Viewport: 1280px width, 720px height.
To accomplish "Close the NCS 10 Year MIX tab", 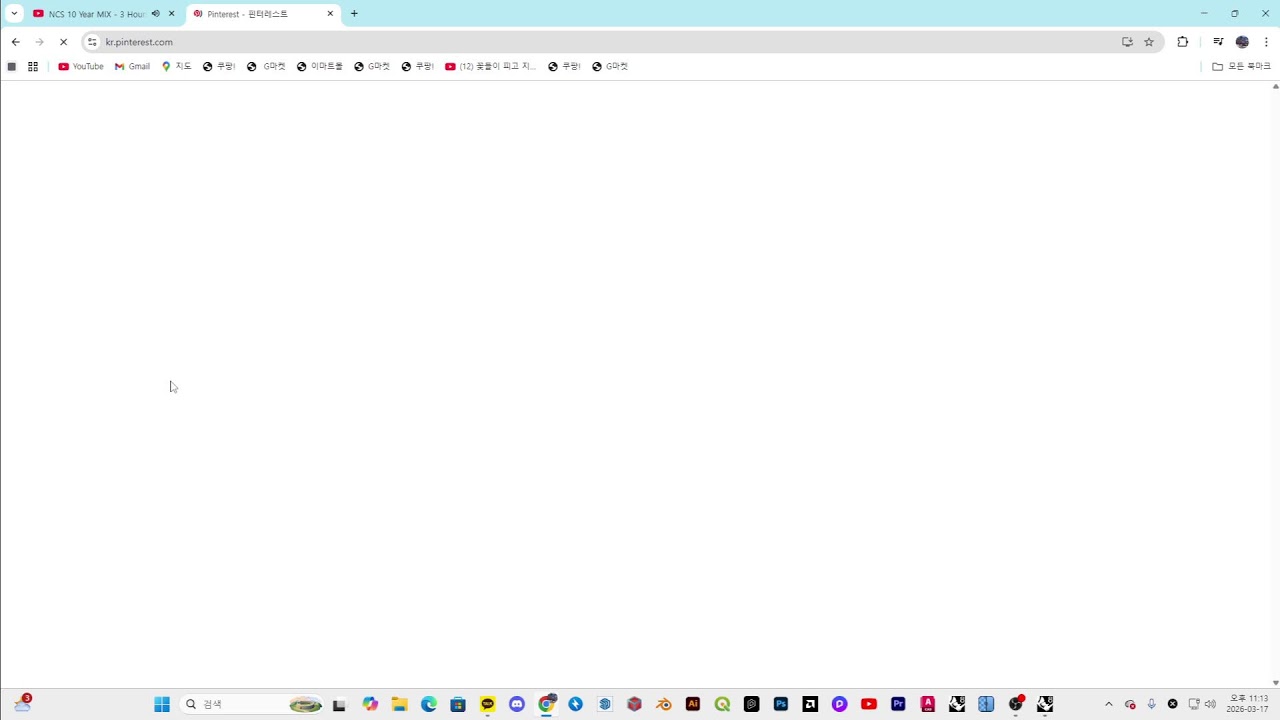I will (172, 14).
